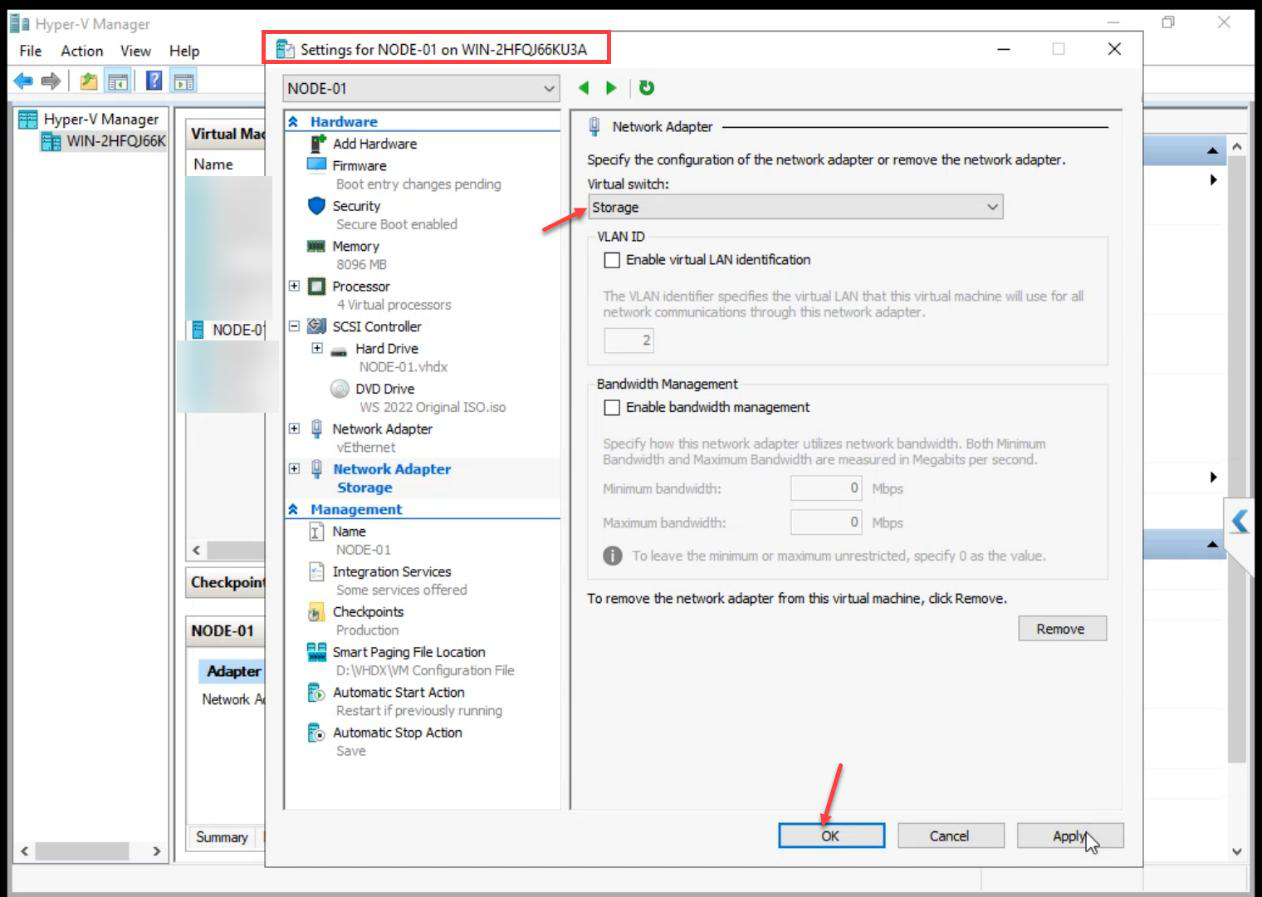Image resolution: width=1262 pixels, height=897 pixels.
Task: Select the Integration Services icon
Action: (x=317, y=572)
